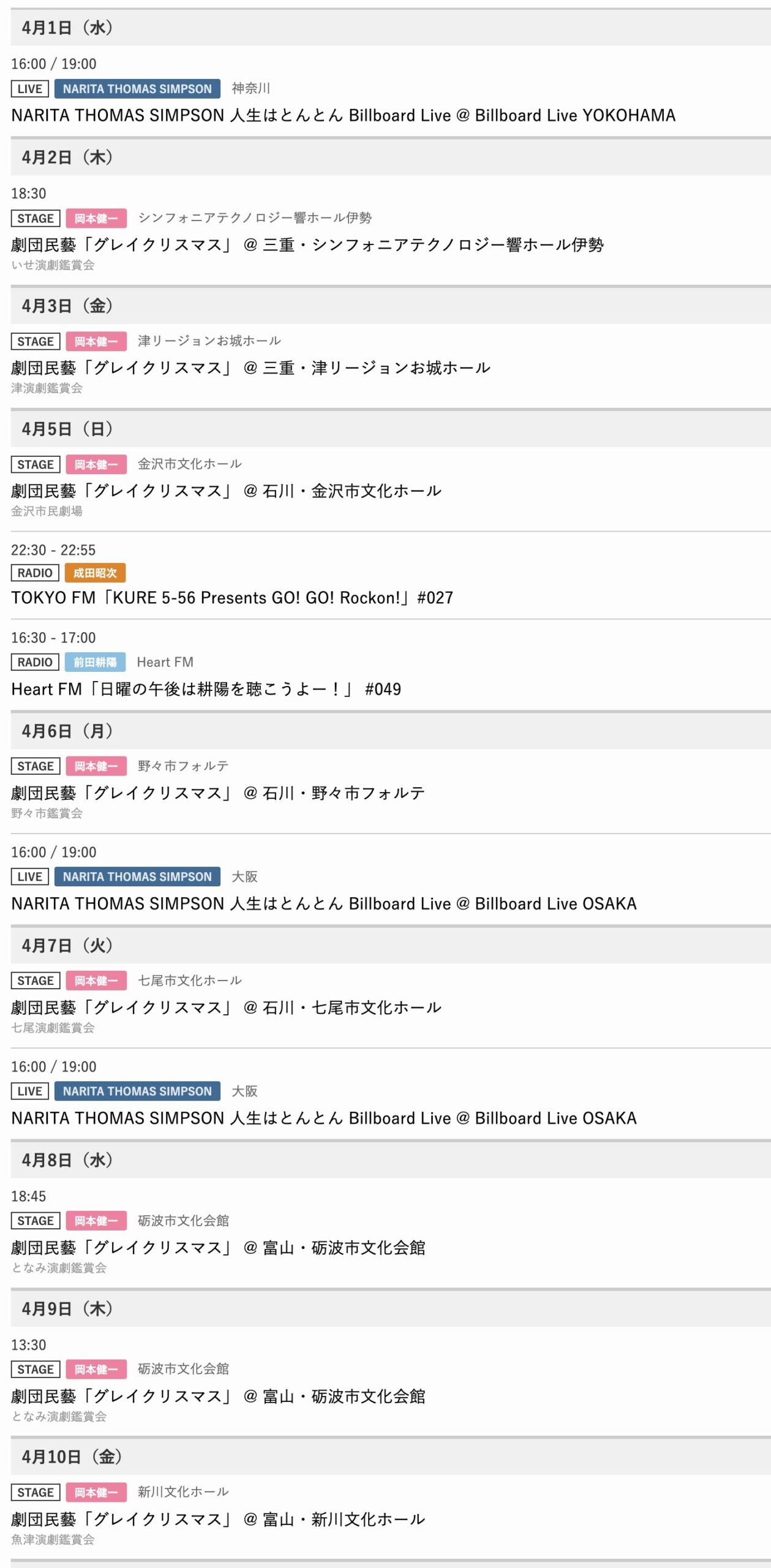Click the RADIO tag beside 成田昭次

pos(35,573)
